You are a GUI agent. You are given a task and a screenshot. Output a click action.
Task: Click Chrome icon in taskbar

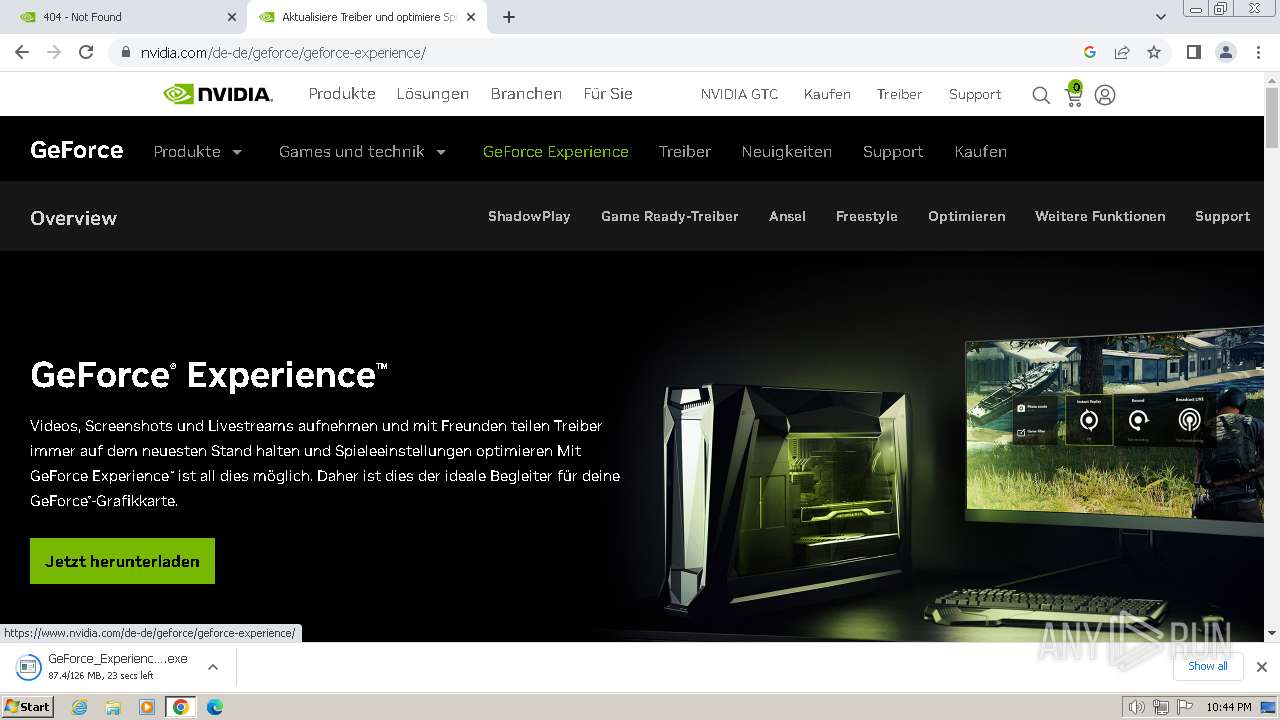(181, 707)
